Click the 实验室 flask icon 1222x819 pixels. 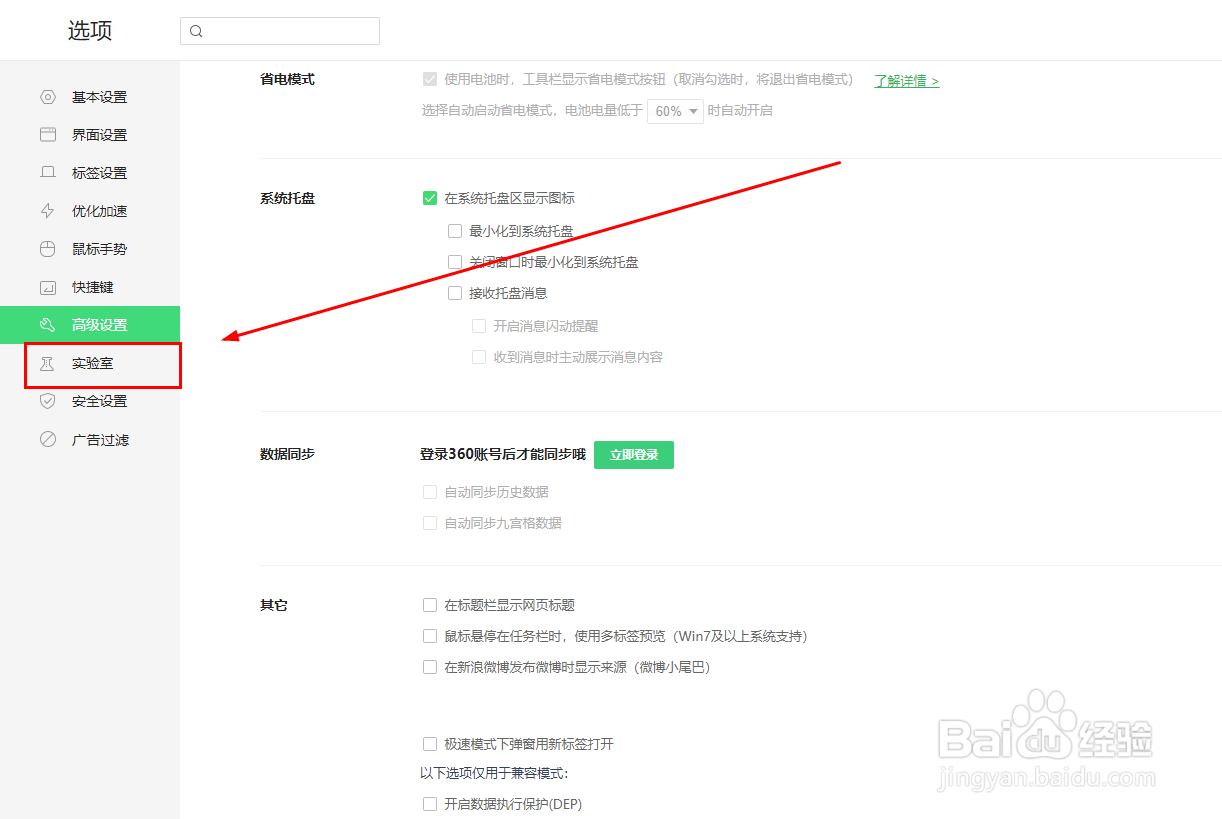click(x=47, y=363)
